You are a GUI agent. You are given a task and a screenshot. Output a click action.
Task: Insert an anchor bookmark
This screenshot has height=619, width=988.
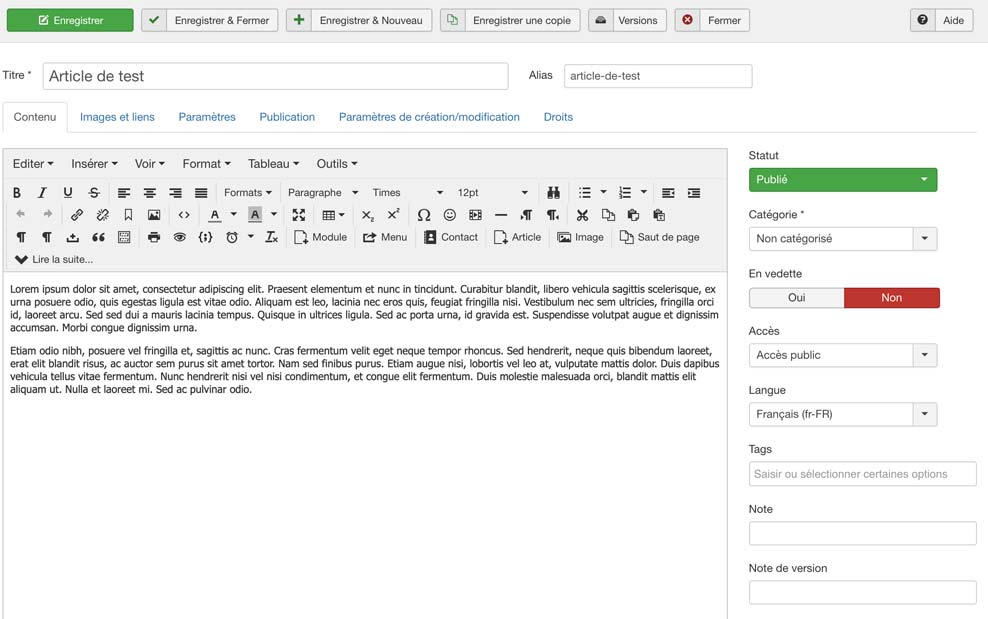[128, 215]
